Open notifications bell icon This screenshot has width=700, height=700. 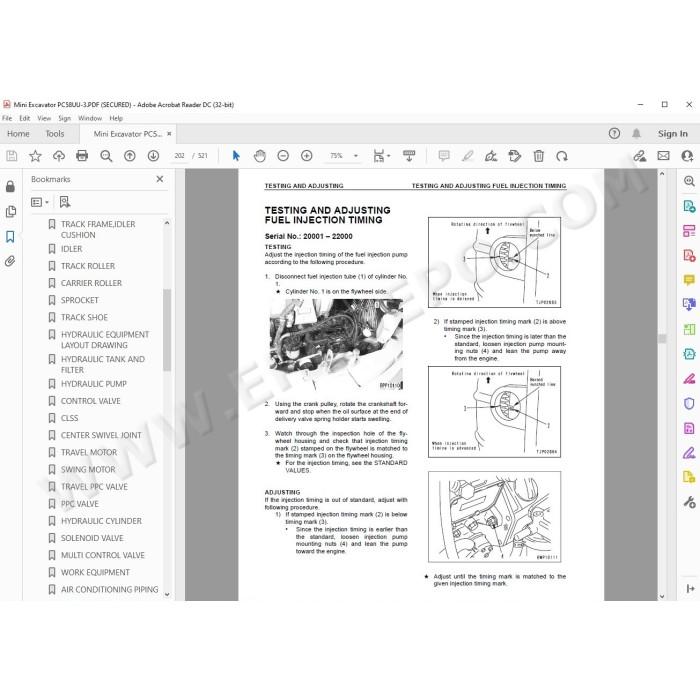[637, 133]
